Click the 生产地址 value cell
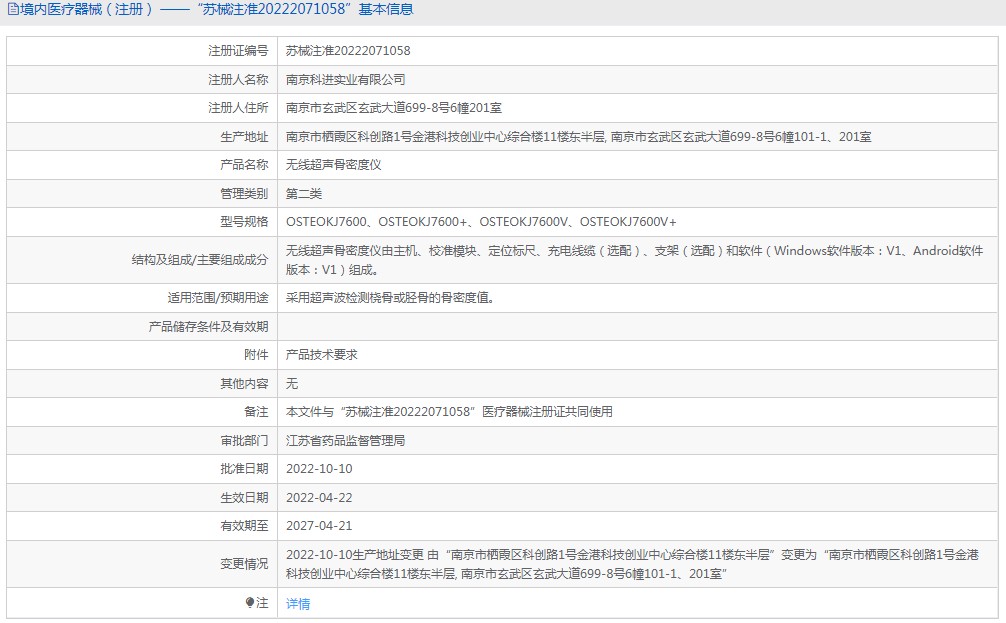 [x=637, y=137]
